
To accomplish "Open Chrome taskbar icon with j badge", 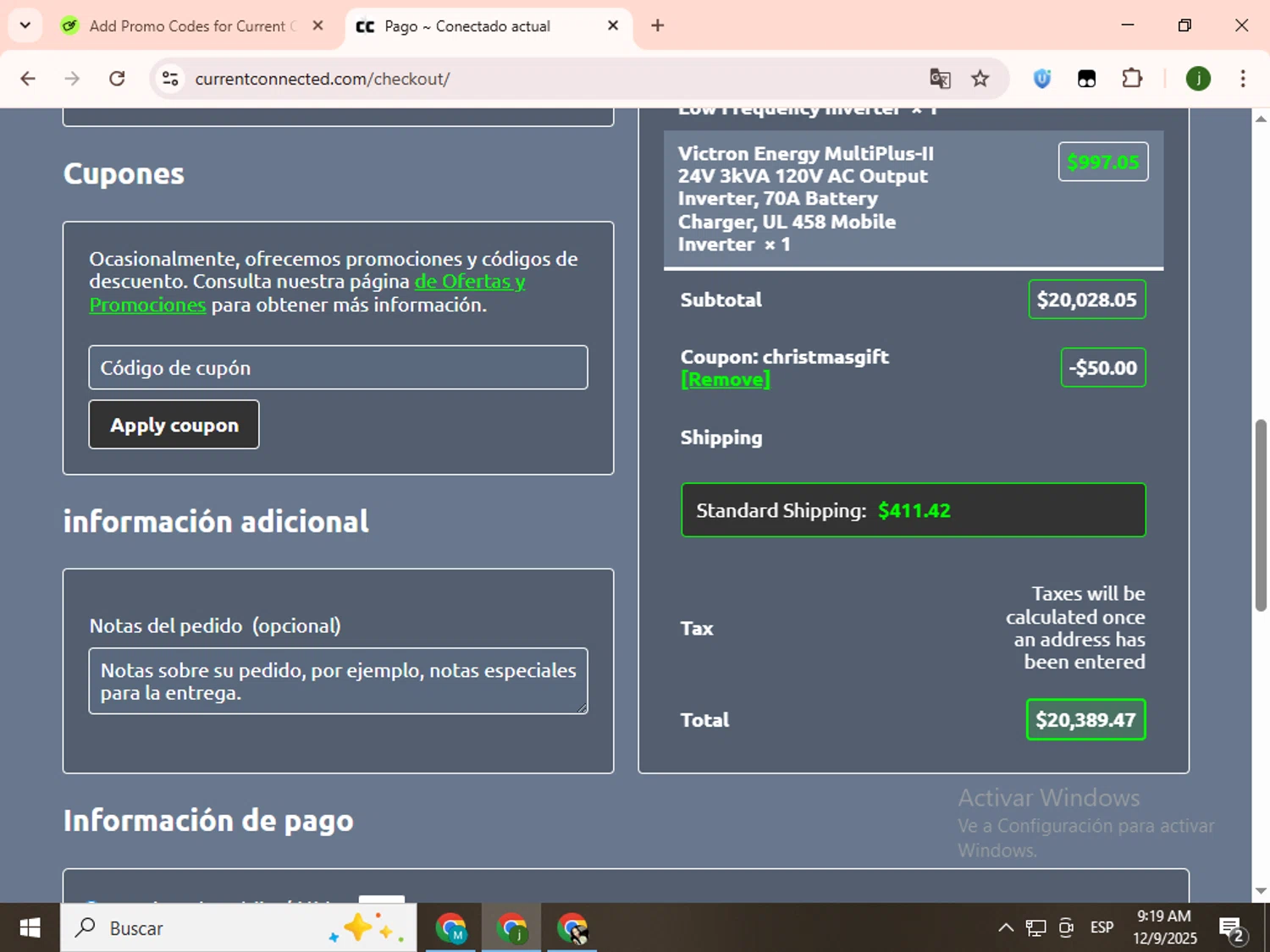I will point(512,928).
